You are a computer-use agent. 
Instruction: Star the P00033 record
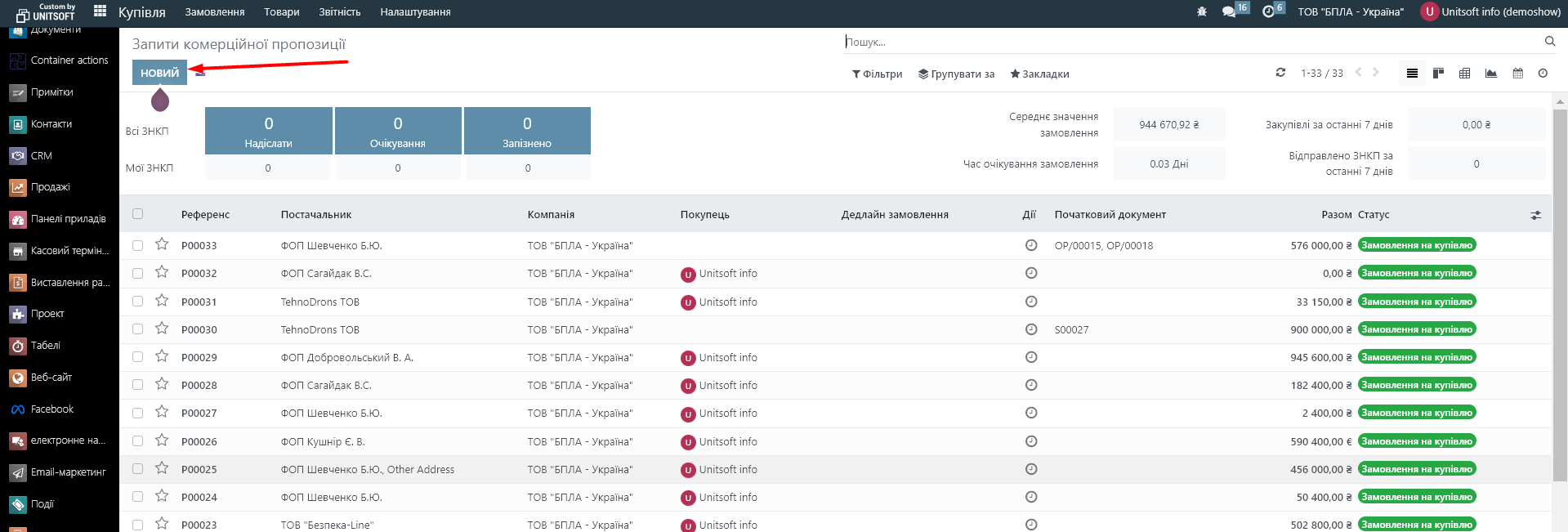(x=162, y=244)
